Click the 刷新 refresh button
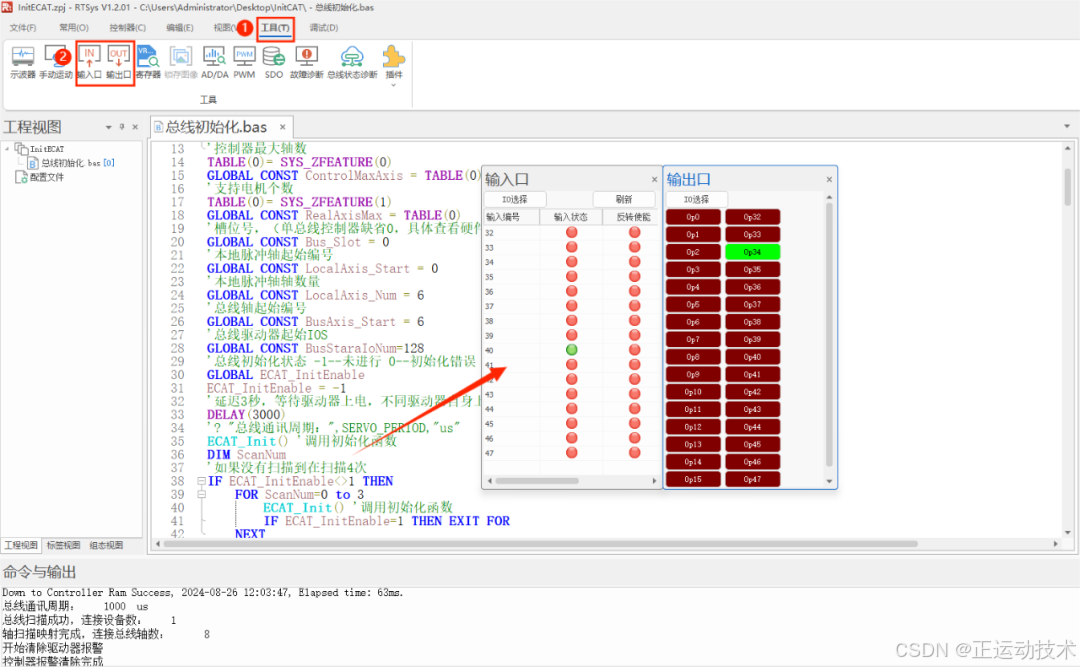This screenshot has width=1080, height=667. point(625,198)
